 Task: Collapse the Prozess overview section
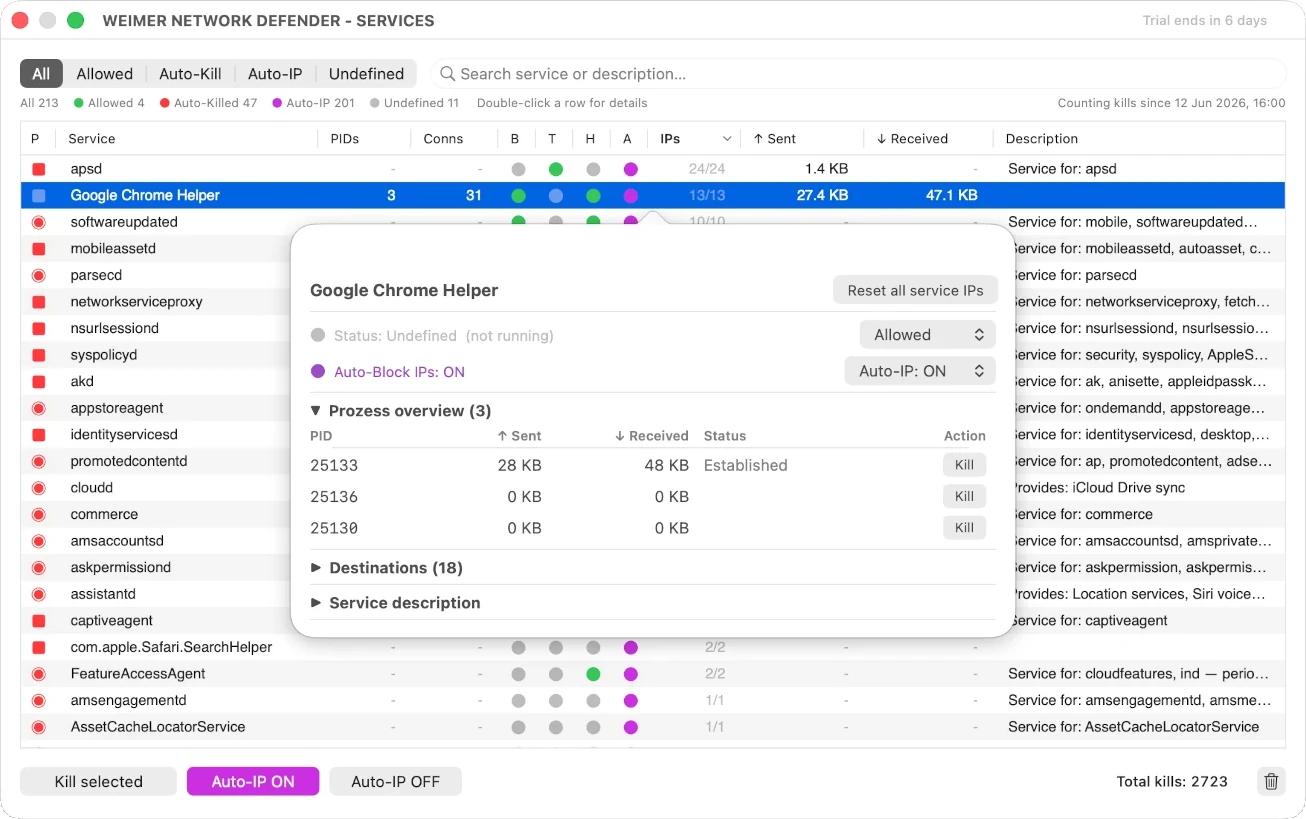click(x=316, y=411)
